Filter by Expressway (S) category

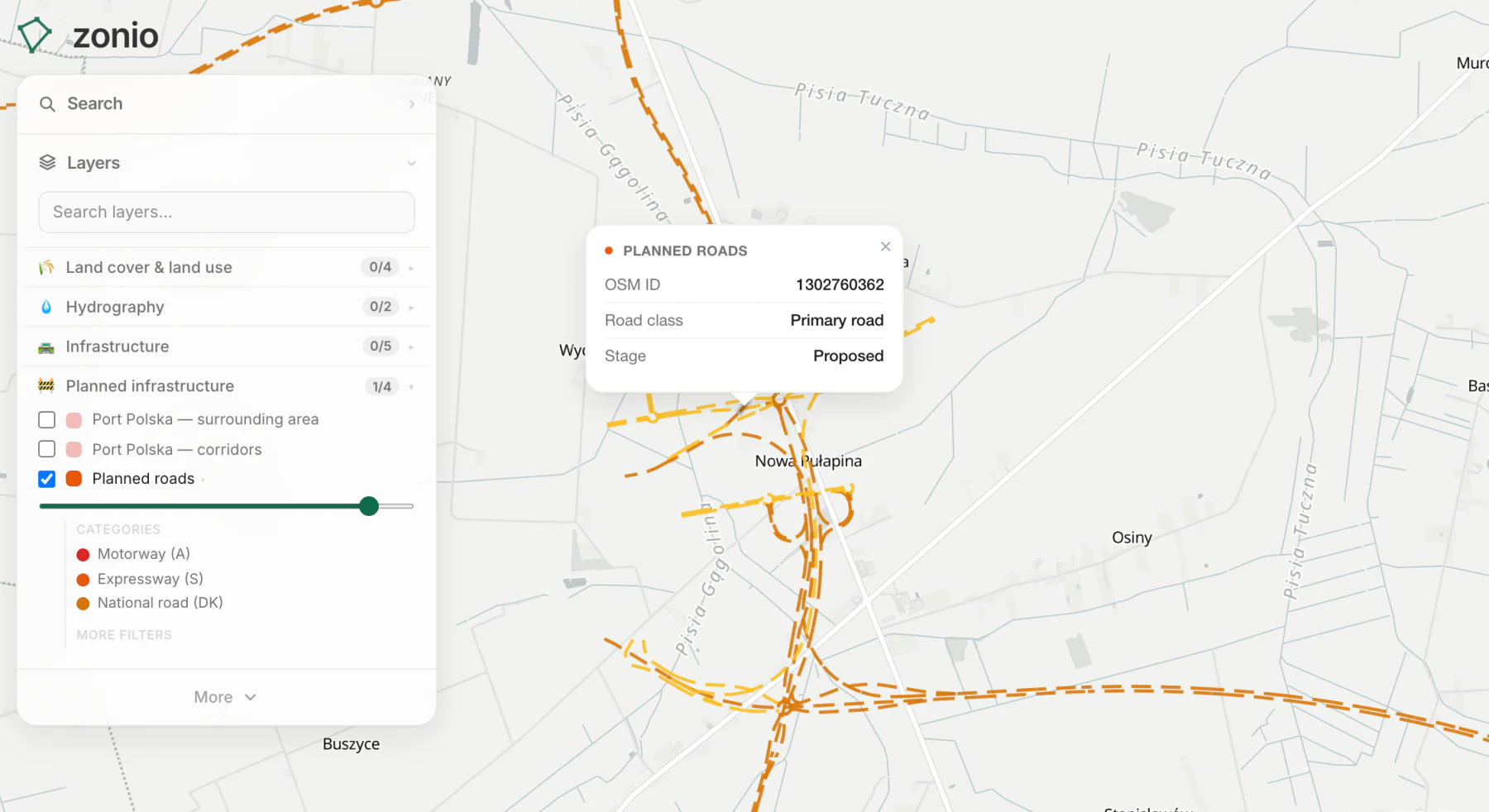click(x=140, y=579)
